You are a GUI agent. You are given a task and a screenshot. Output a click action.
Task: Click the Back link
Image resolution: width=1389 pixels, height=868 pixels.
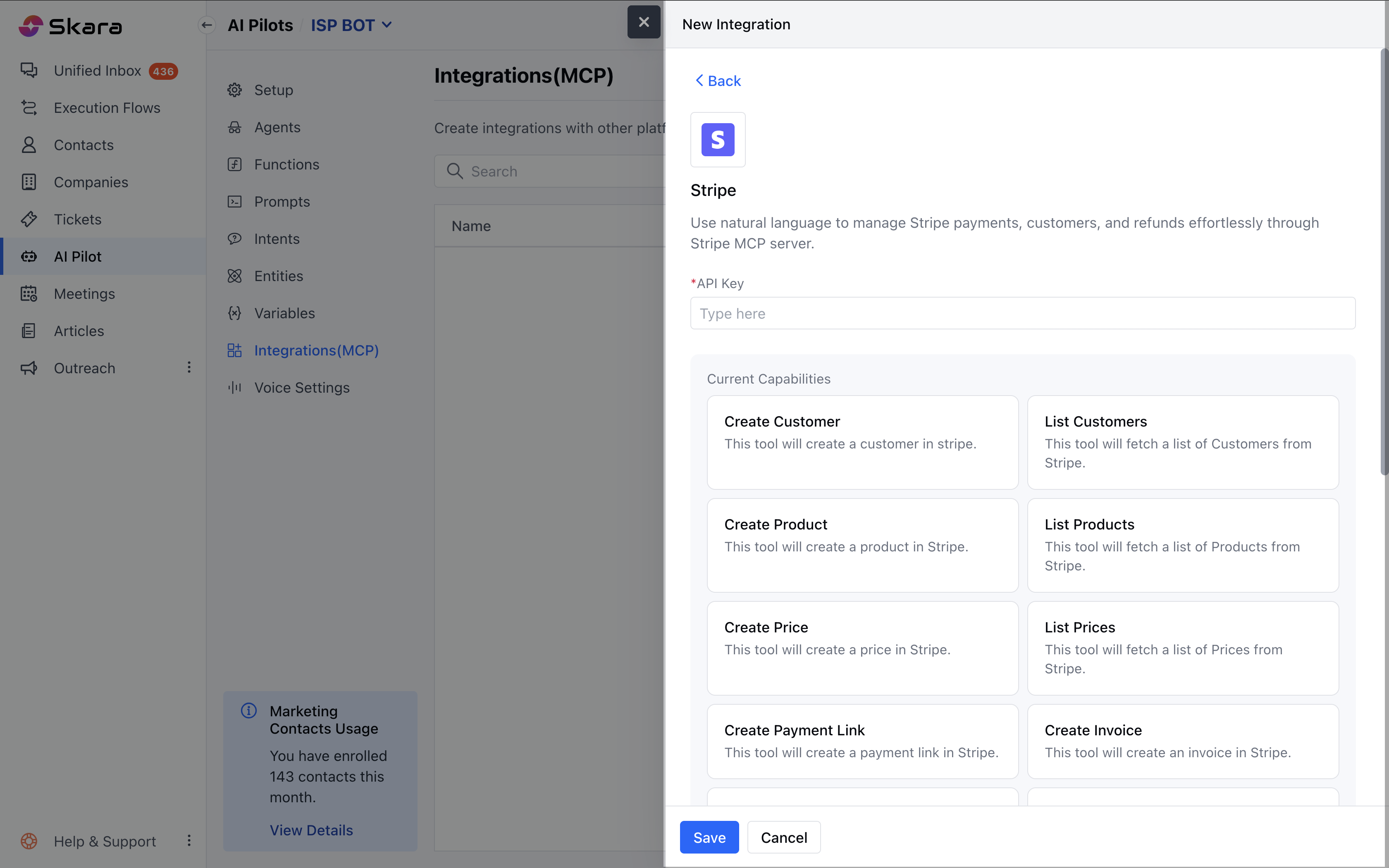pos(718,81)
